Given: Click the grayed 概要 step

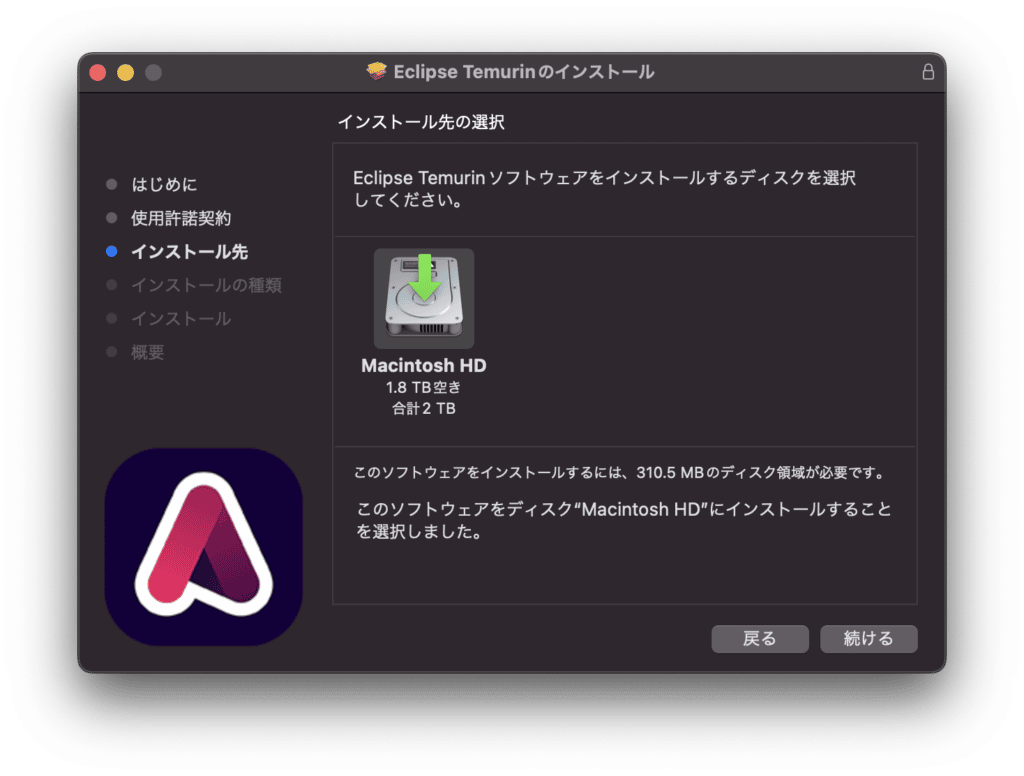Looking at the screenshot, I should pos(146,352).
